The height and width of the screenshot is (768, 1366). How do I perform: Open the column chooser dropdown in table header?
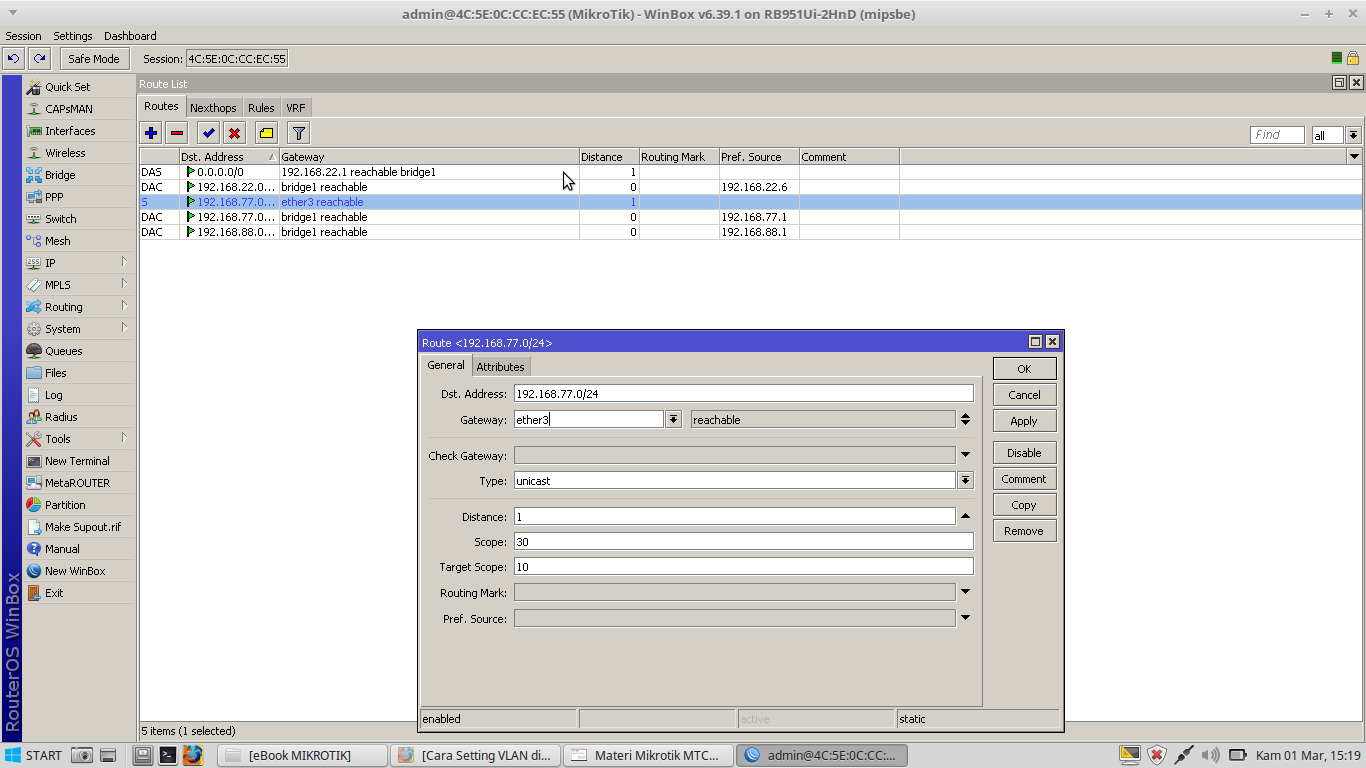pyautogui.click(x=1354, y=157)
